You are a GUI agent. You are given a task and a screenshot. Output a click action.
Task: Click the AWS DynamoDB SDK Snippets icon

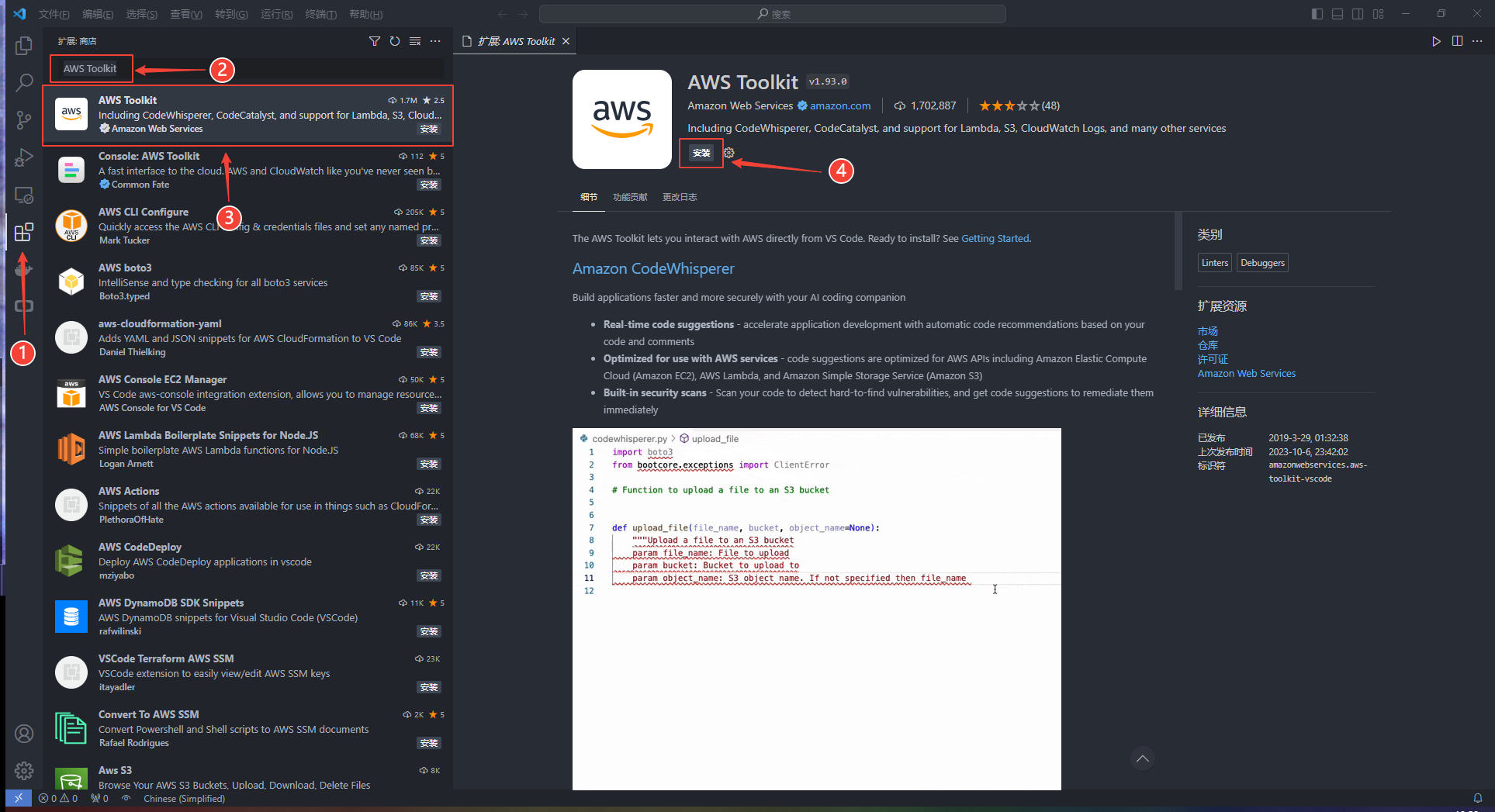[71, 617]
